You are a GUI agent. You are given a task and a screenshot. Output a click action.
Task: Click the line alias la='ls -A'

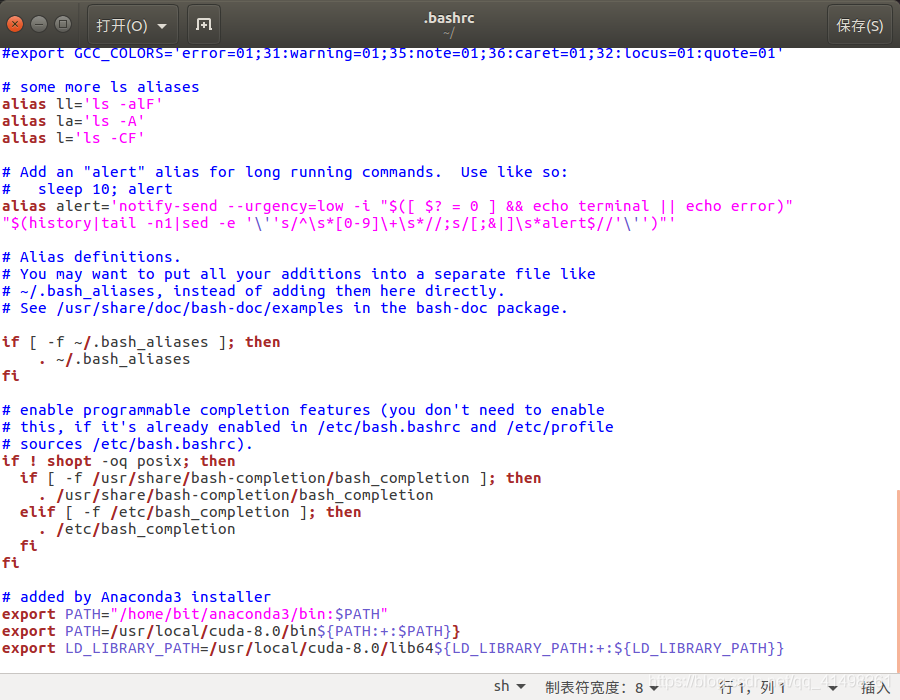click(73, 121)
